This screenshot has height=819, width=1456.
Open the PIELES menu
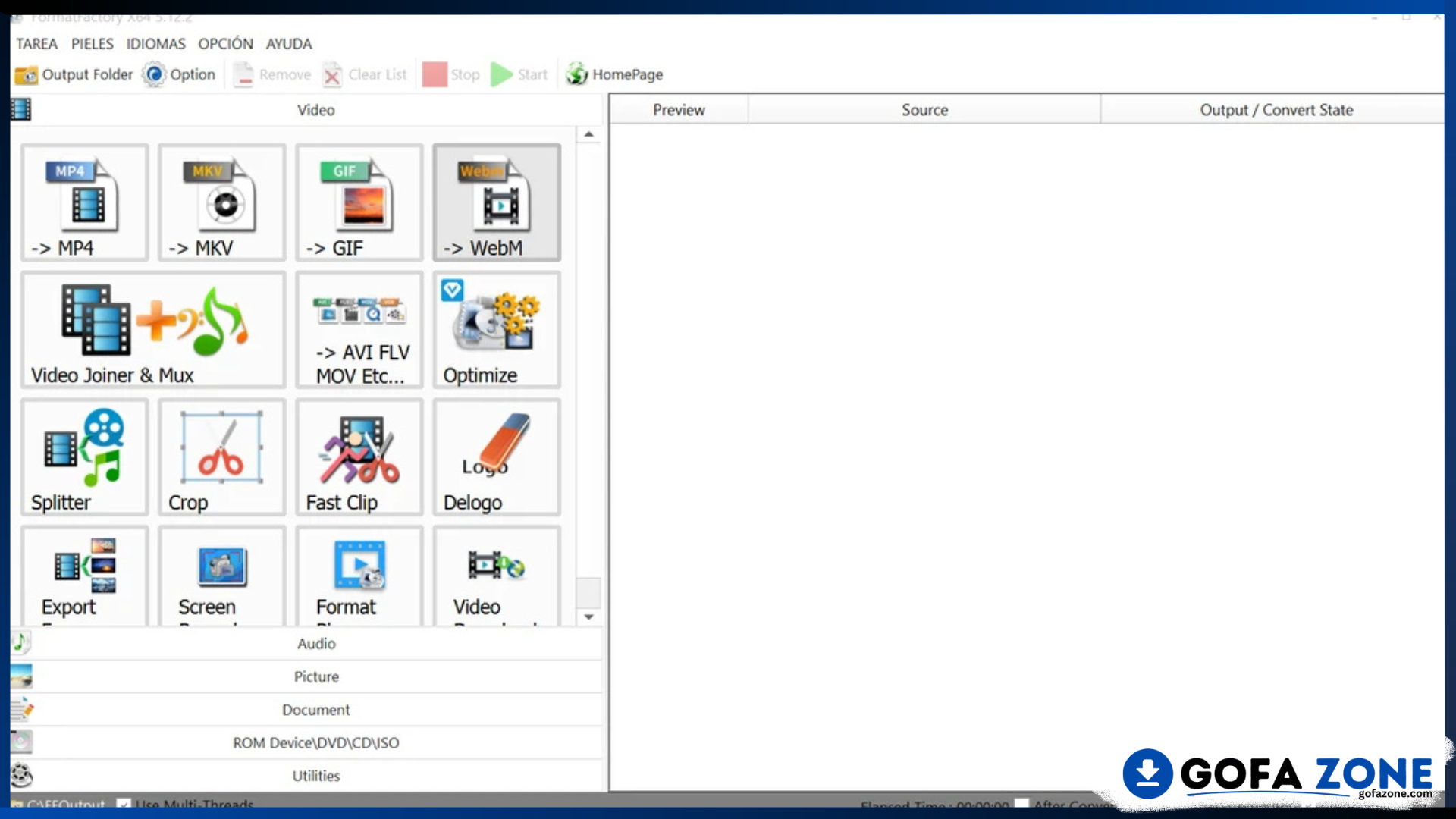pyautogui.click(x=93, y=44)
